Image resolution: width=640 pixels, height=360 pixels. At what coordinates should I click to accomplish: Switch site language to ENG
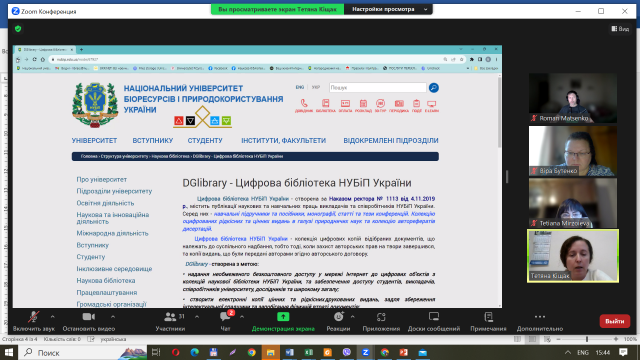coord(300,87)
